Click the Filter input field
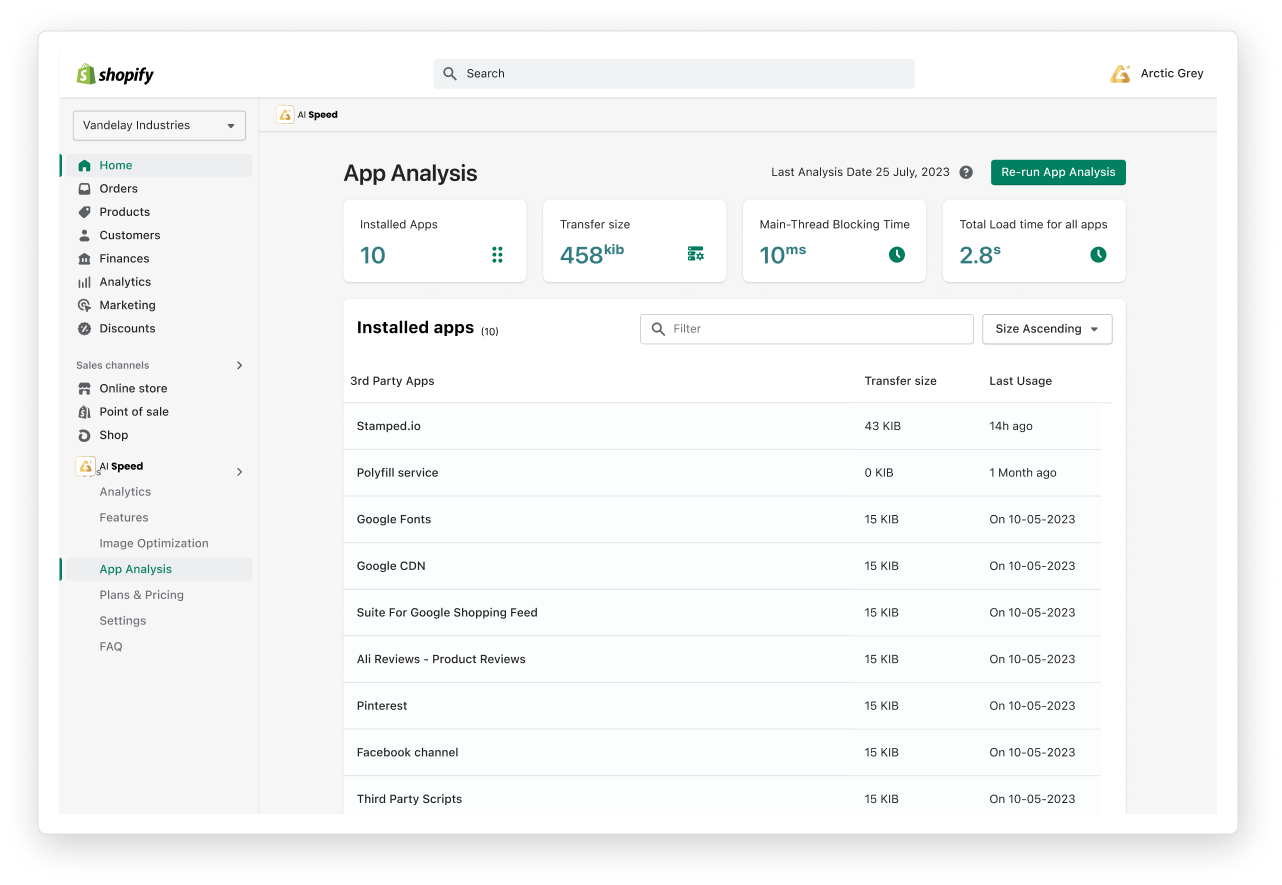 pos(807,329)
